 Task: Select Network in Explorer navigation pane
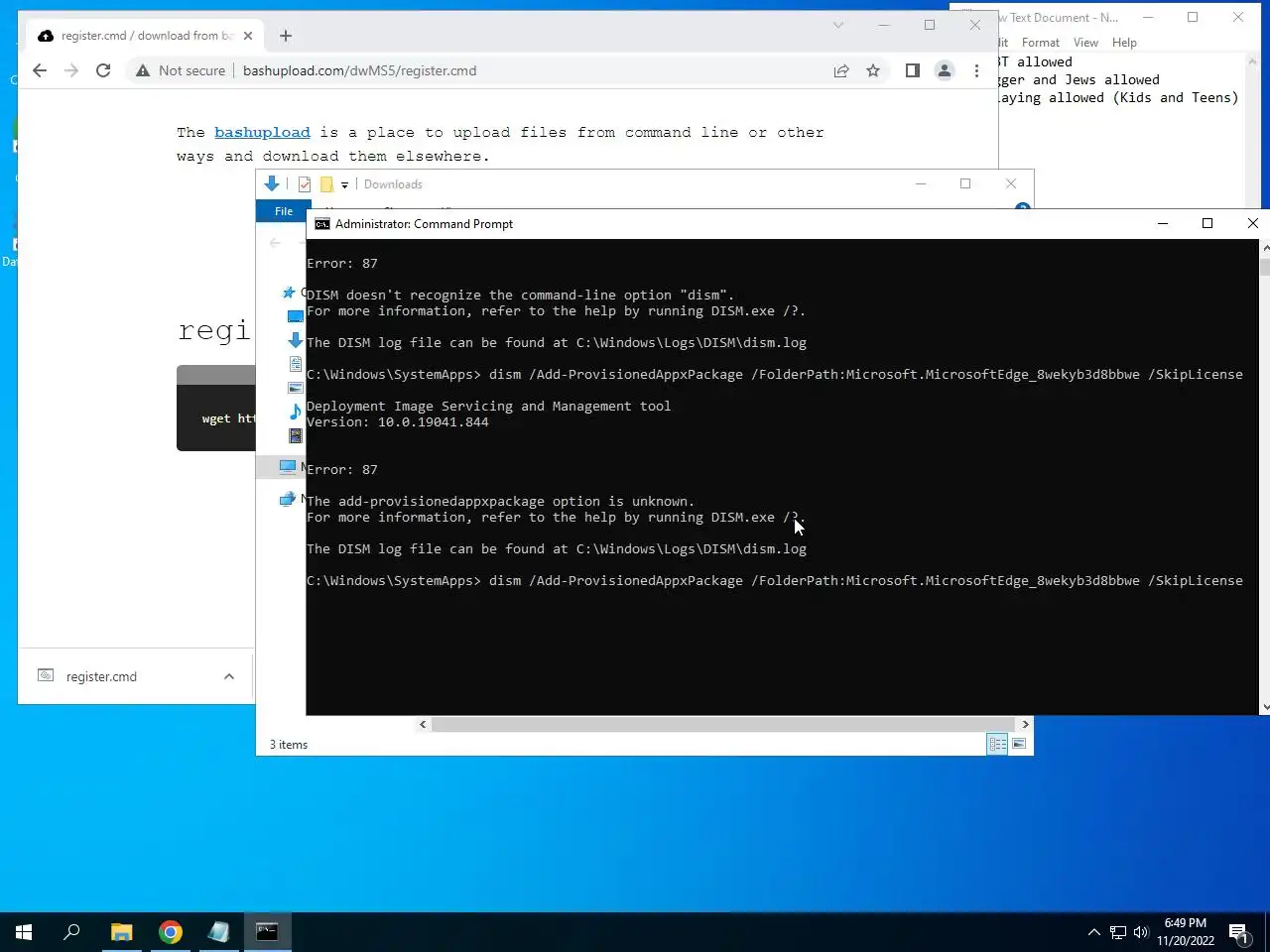tap(288, 499)
